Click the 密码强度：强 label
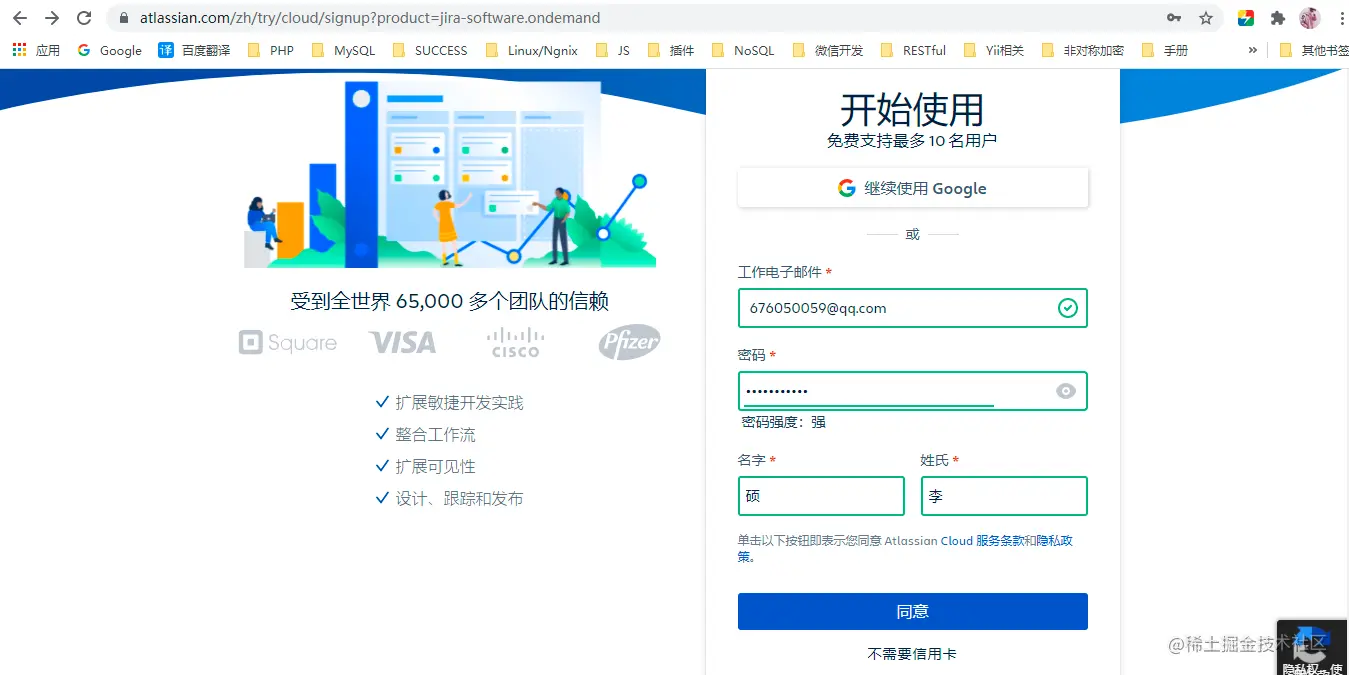Viewport: 1349px width, 675px height. coord(784,422)
